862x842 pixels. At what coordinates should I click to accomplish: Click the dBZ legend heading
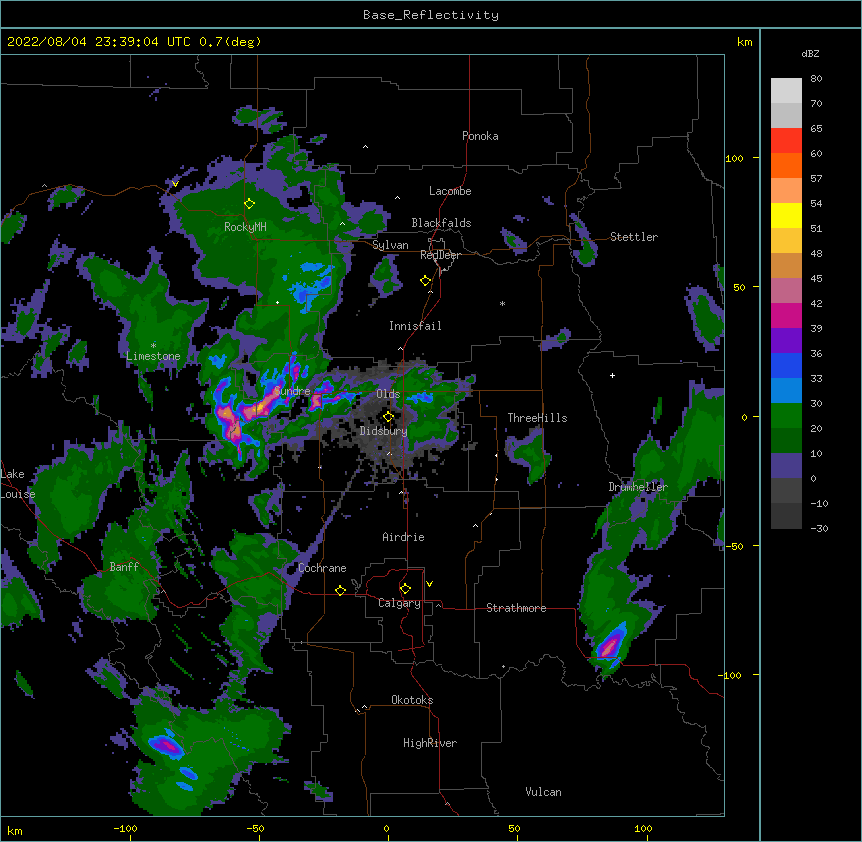coord(810,53)
